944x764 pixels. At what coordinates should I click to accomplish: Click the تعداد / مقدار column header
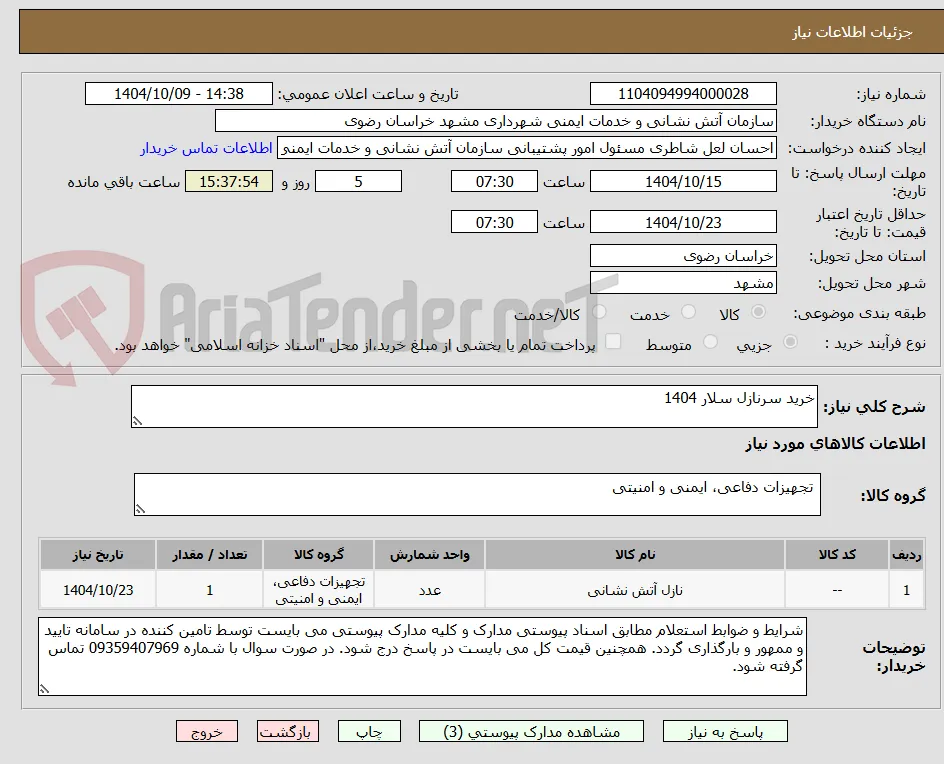(210, 554)
